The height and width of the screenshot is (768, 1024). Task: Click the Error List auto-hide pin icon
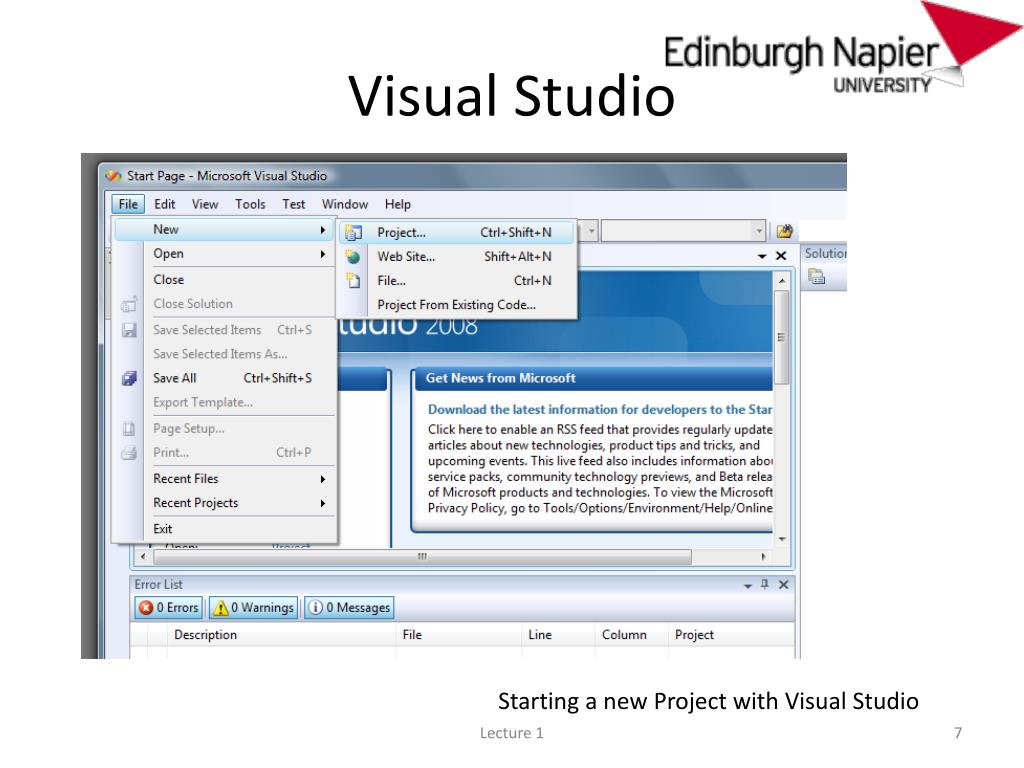pos(765,584)
